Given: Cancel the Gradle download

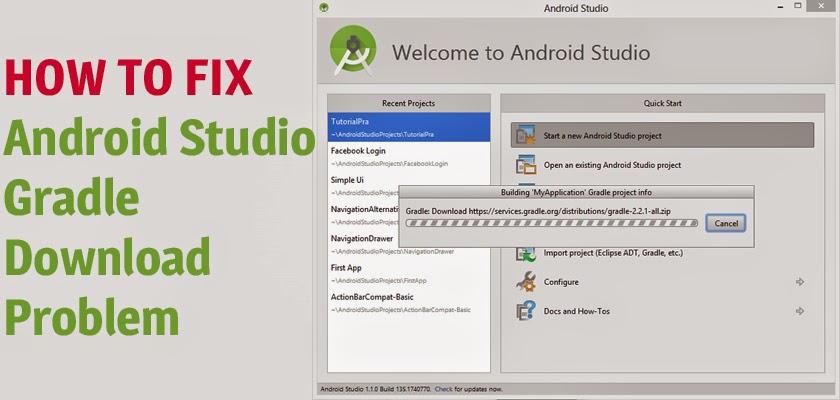Looking at the screenshot, I should [x=726, y=223].
